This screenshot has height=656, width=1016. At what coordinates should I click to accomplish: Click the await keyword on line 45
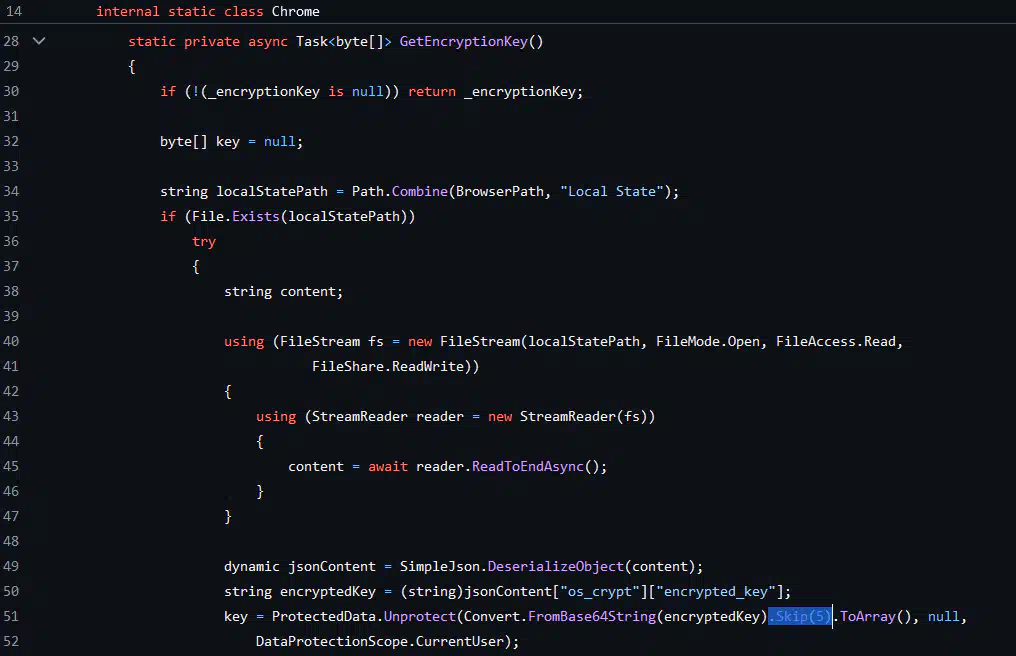pos(387,466)
